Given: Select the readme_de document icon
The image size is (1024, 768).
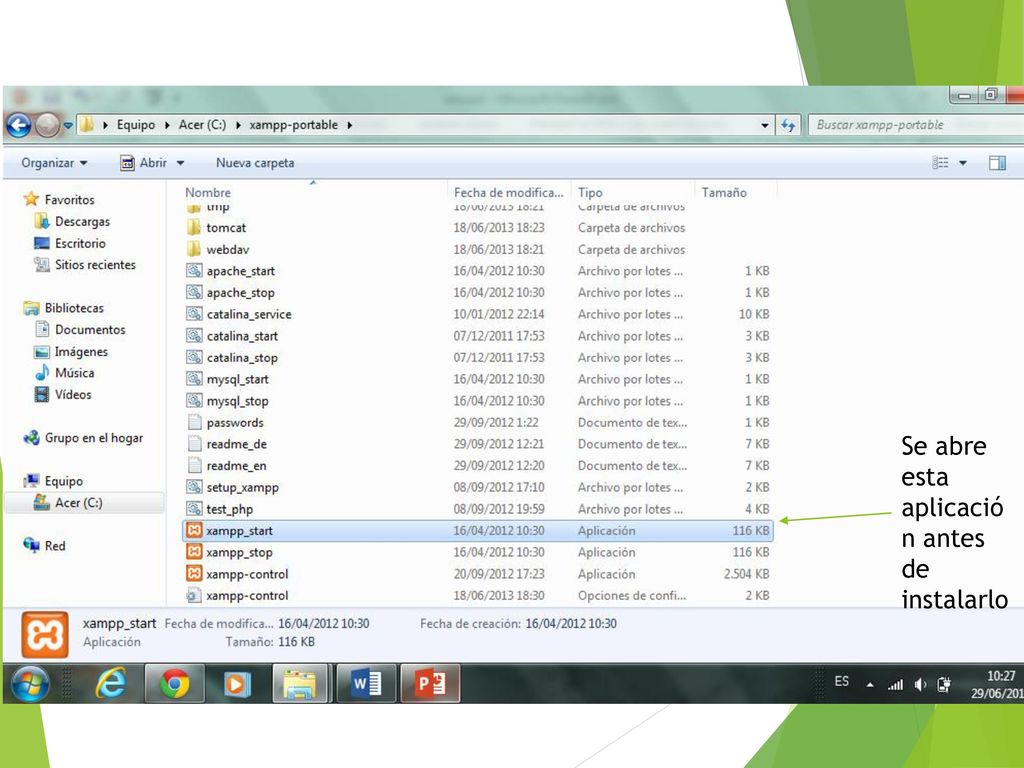Looking at the screenshot, I should [194, 444].
